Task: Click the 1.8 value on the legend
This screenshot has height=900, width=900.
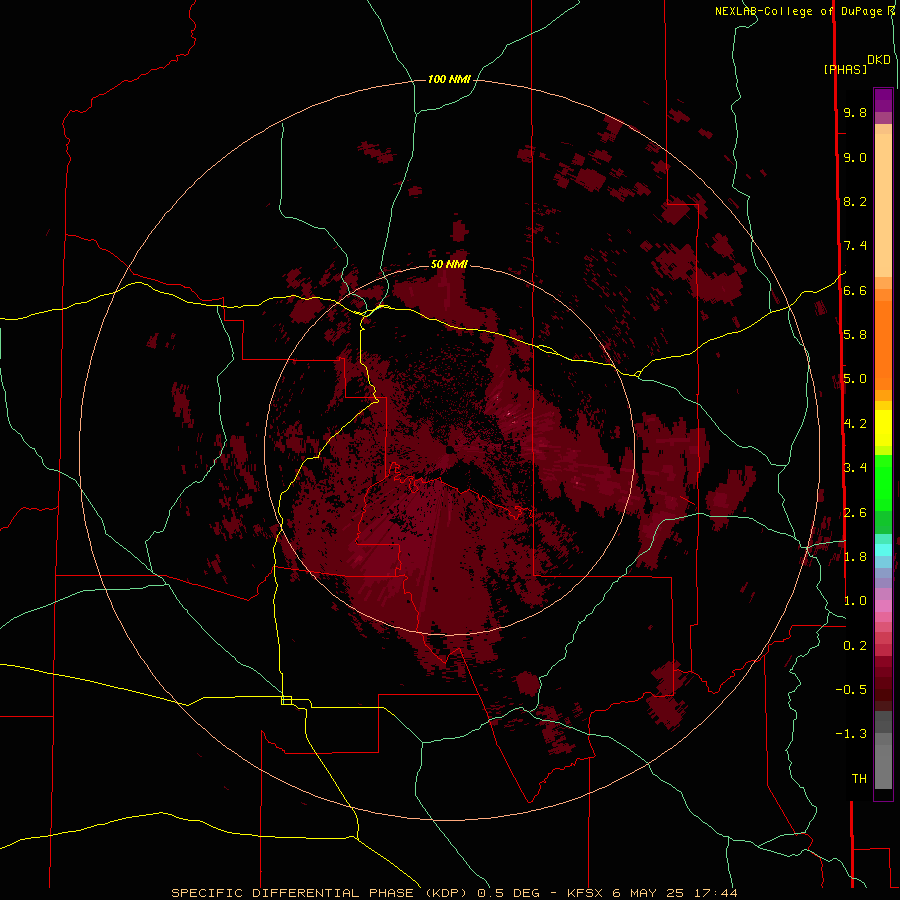Action: (x=855, y=557)
